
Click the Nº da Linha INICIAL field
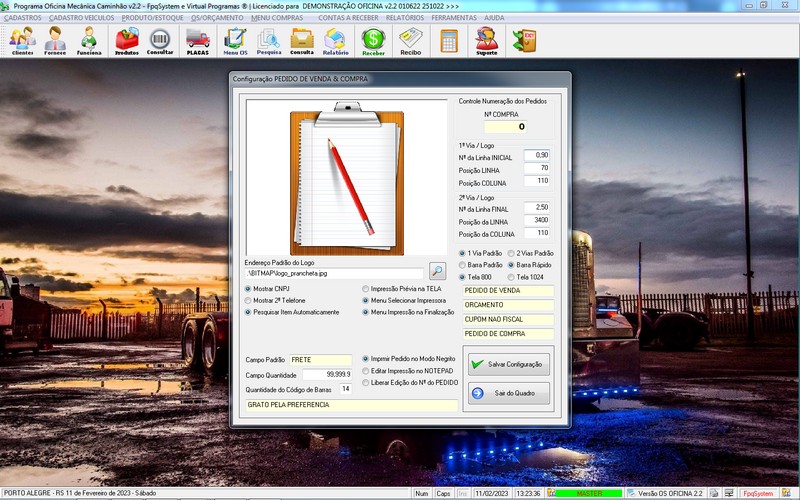pos(537,156)
